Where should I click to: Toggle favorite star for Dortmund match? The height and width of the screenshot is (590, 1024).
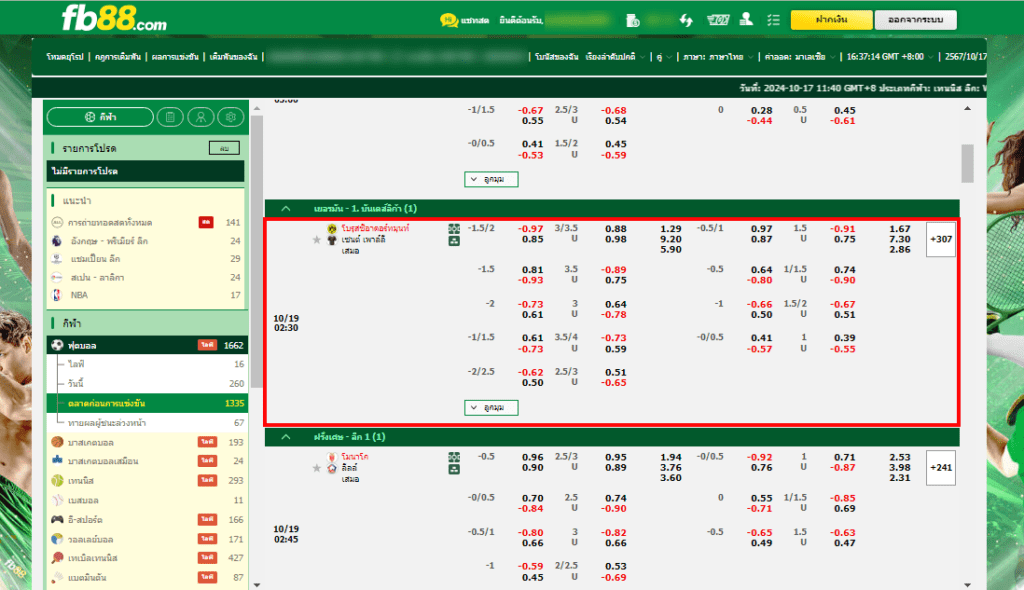[317, 240]
